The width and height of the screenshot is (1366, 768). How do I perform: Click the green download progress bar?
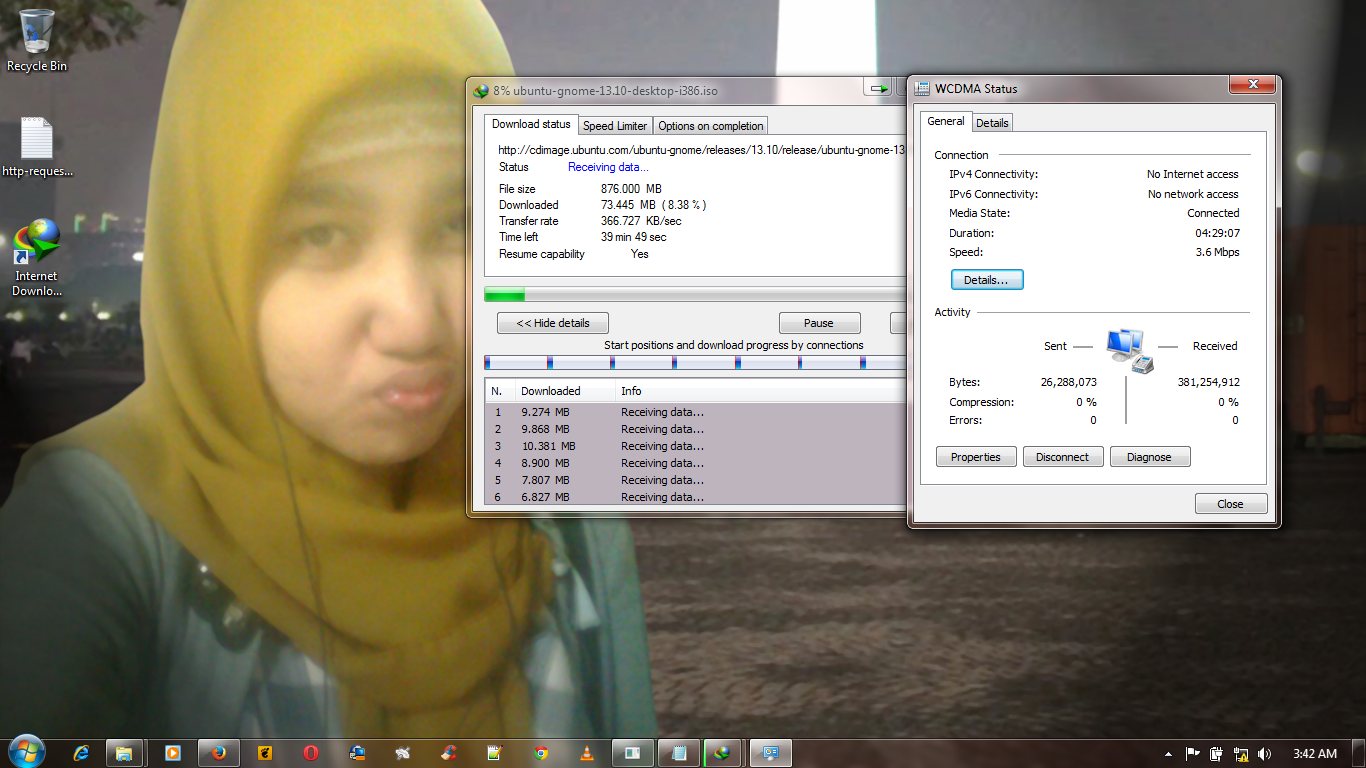(695, 294)
